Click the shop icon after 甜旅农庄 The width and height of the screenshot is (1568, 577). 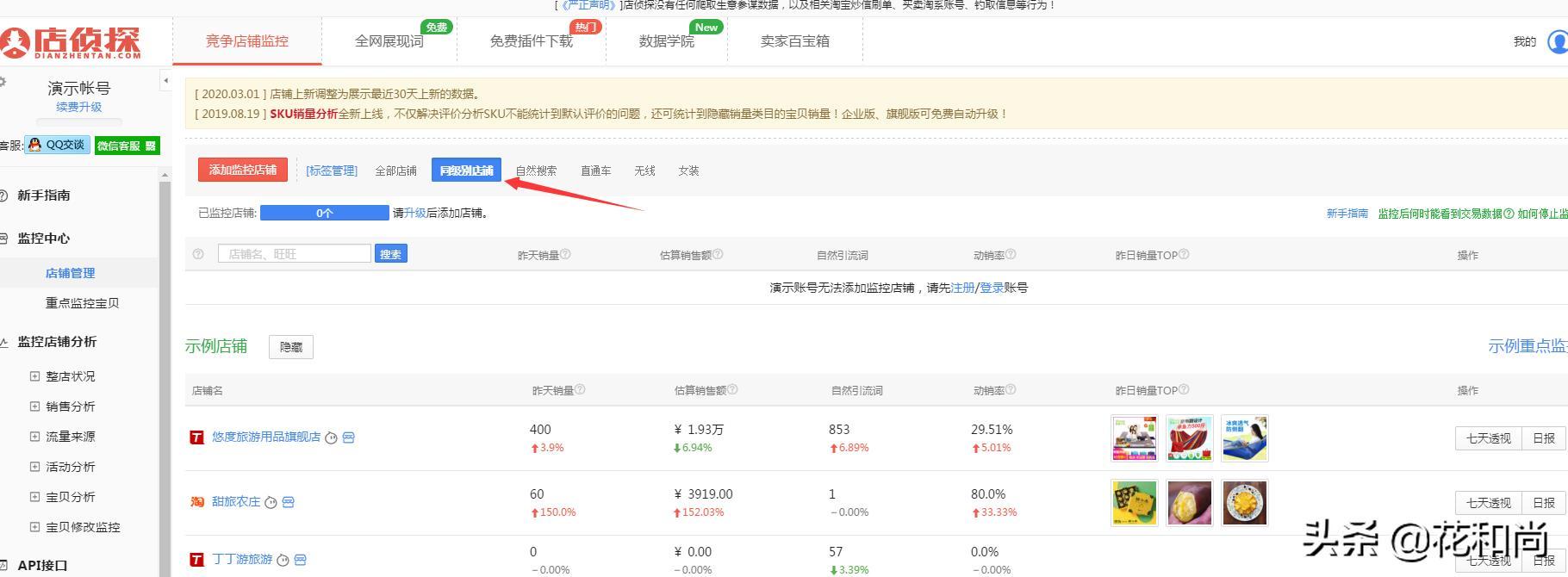289,502
